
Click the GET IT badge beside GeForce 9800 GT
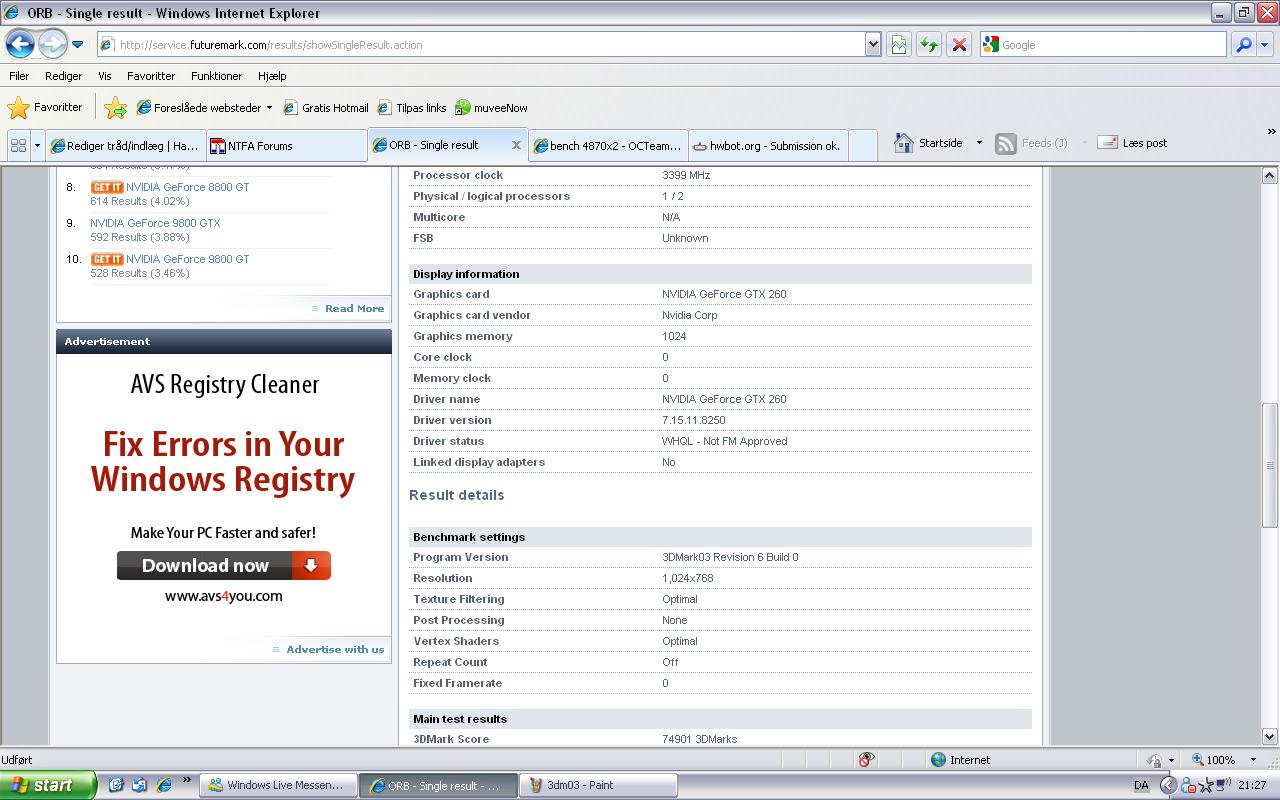[107, 259]
